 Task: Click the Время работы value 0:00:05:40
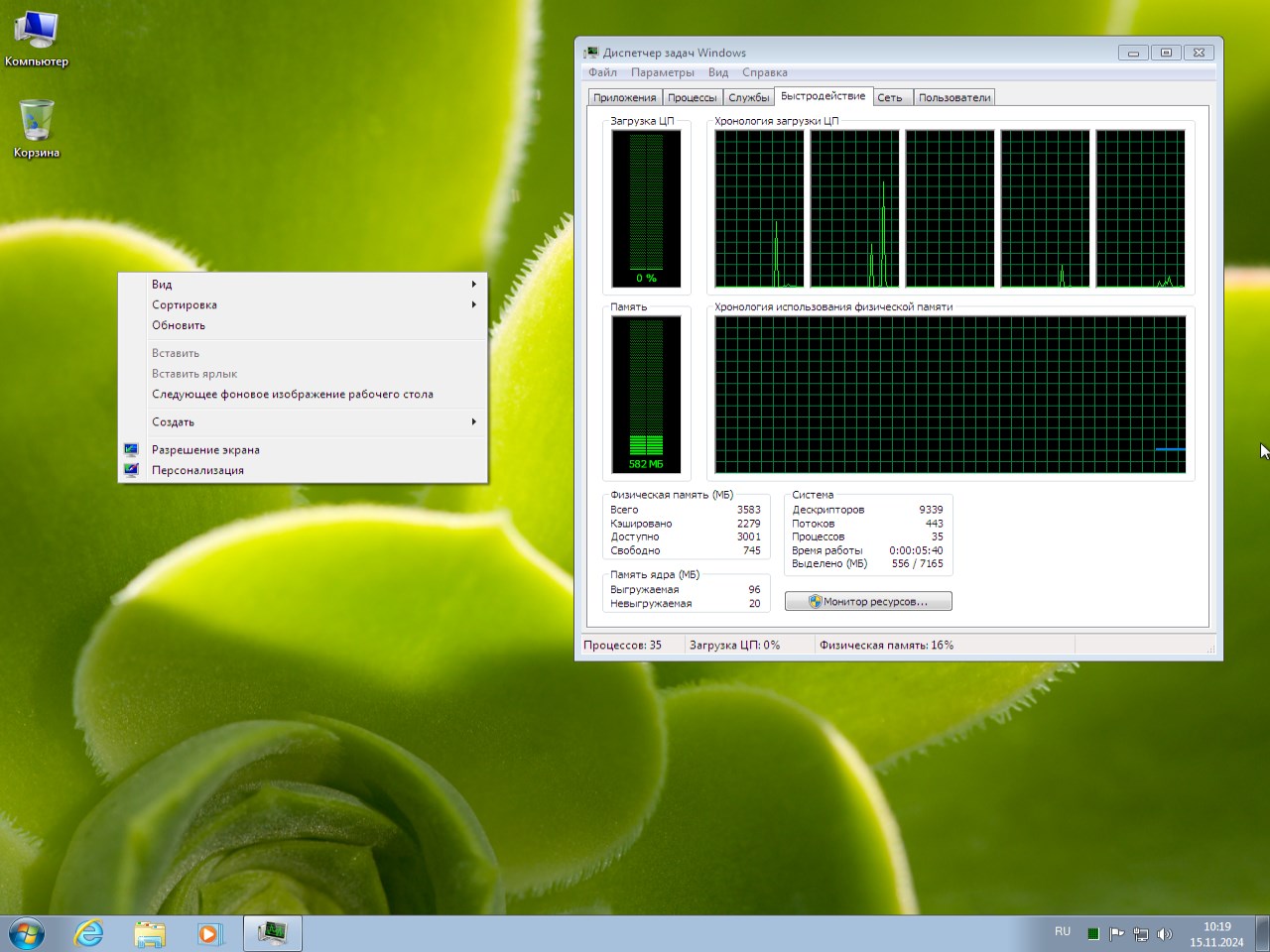tap(917, 550)
